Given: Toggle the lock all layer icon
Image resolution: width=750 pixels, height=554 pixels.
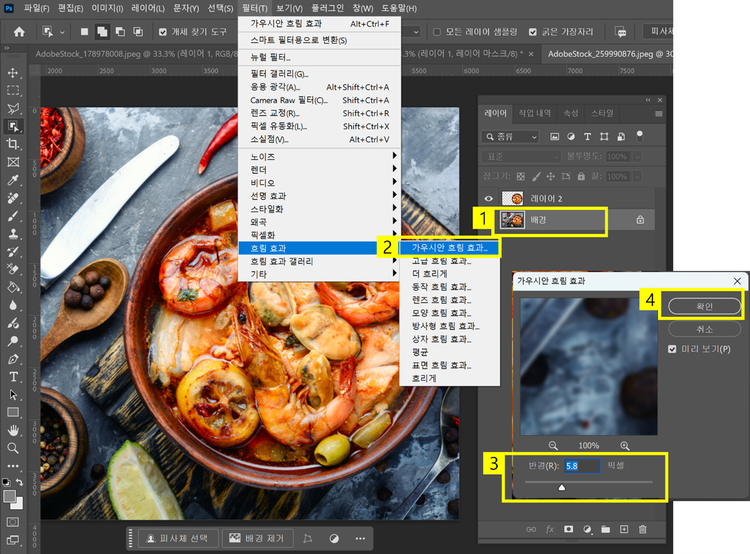Looking at the screenshot, I should (x=581, y=177).
